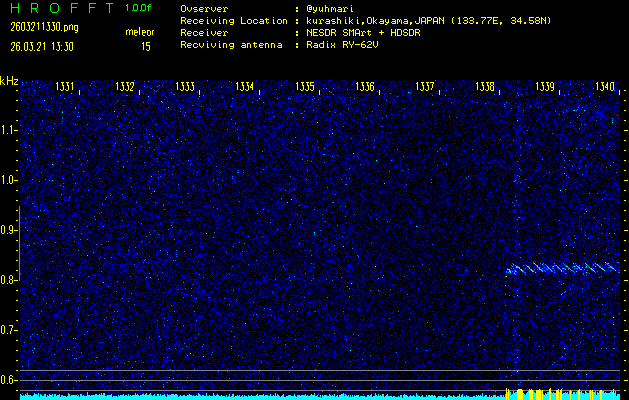Click the 1331 time marker
The width and height of the screenshot is (629, 400).
(64, 87)
